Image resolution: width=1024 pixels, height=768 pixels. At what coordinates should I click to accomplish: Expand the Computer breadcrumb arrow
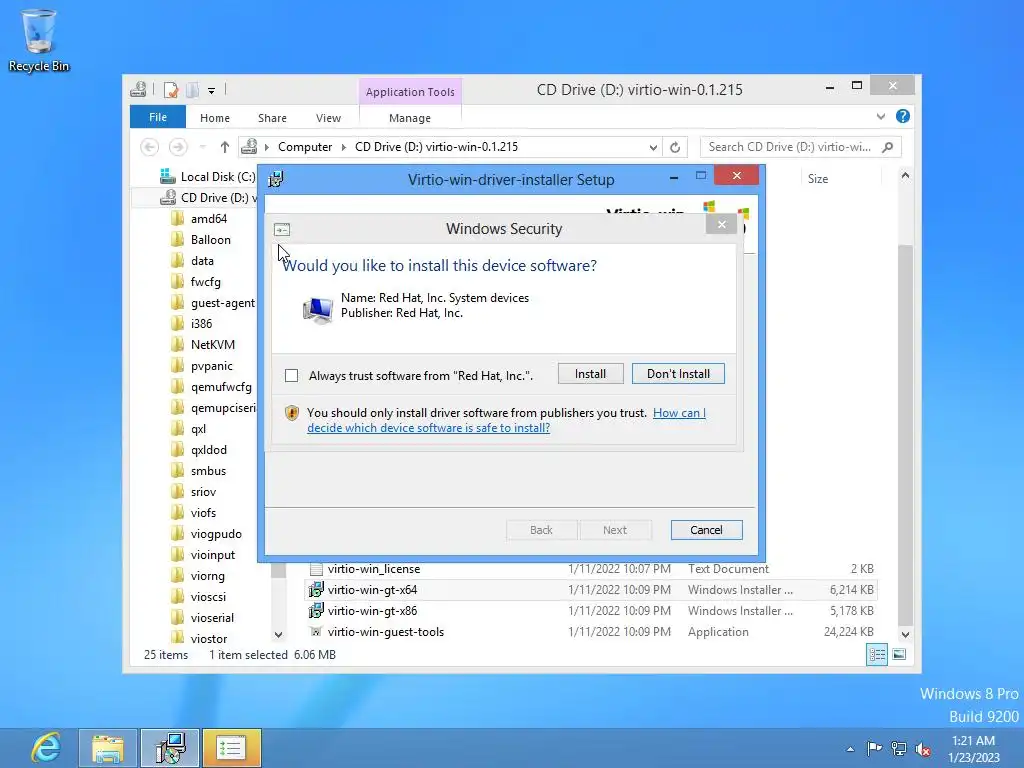pos(344,147)
